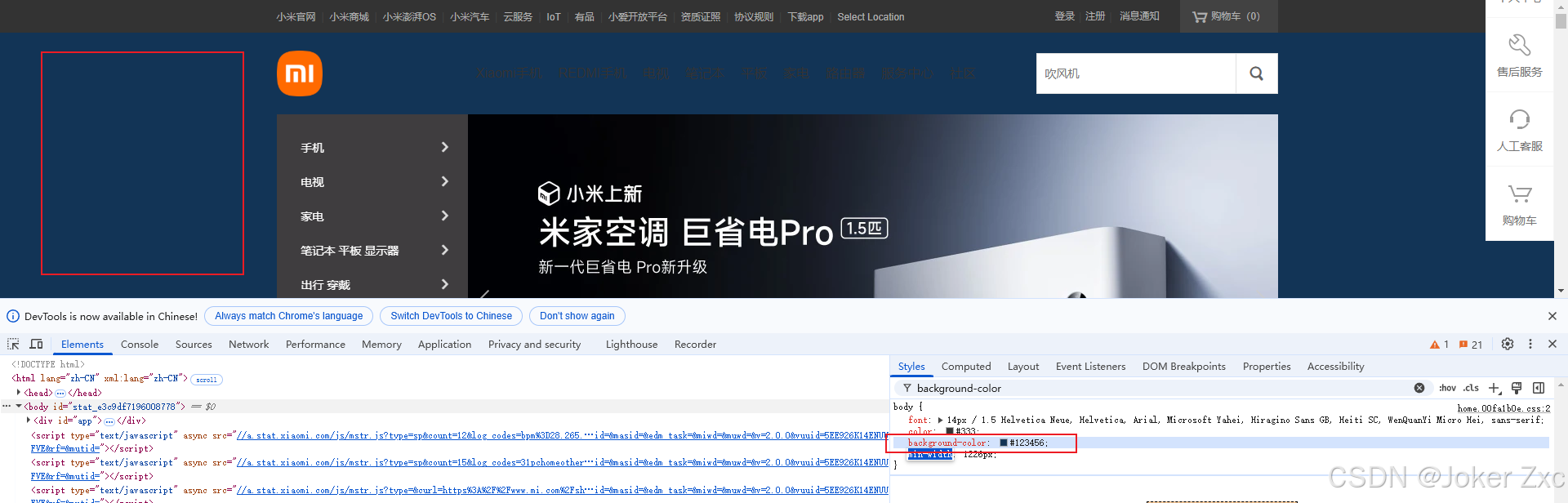Click the issues counter showing 21

pos(1471,345)
